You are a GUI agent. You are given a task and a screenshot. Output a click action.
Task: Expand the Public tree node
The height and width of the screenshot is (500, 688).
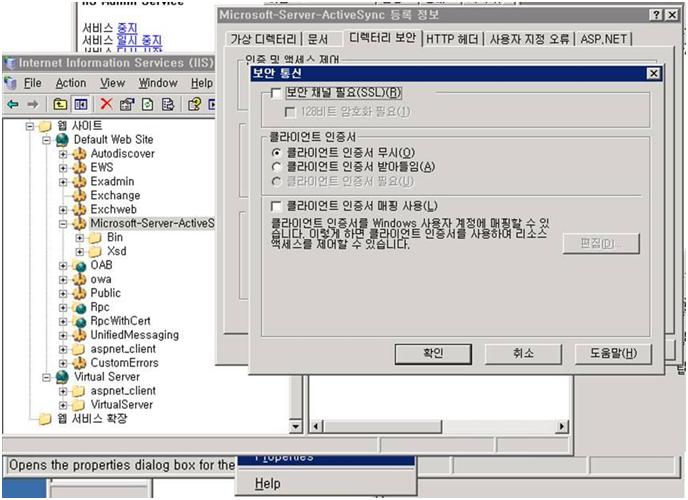coord(63,294)
